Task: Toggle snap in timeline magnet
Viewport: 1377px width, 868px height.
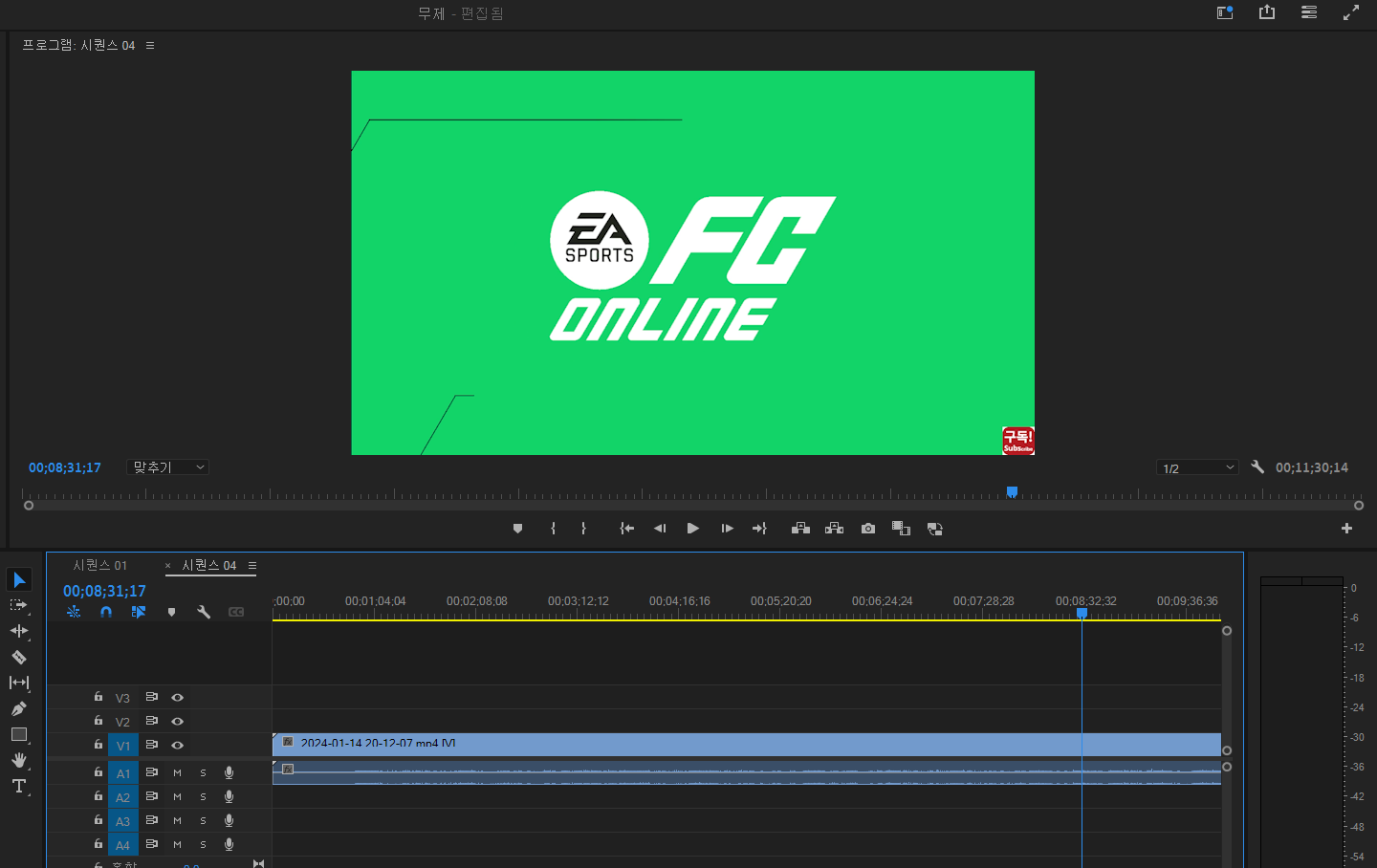Action: coord(106,612)
